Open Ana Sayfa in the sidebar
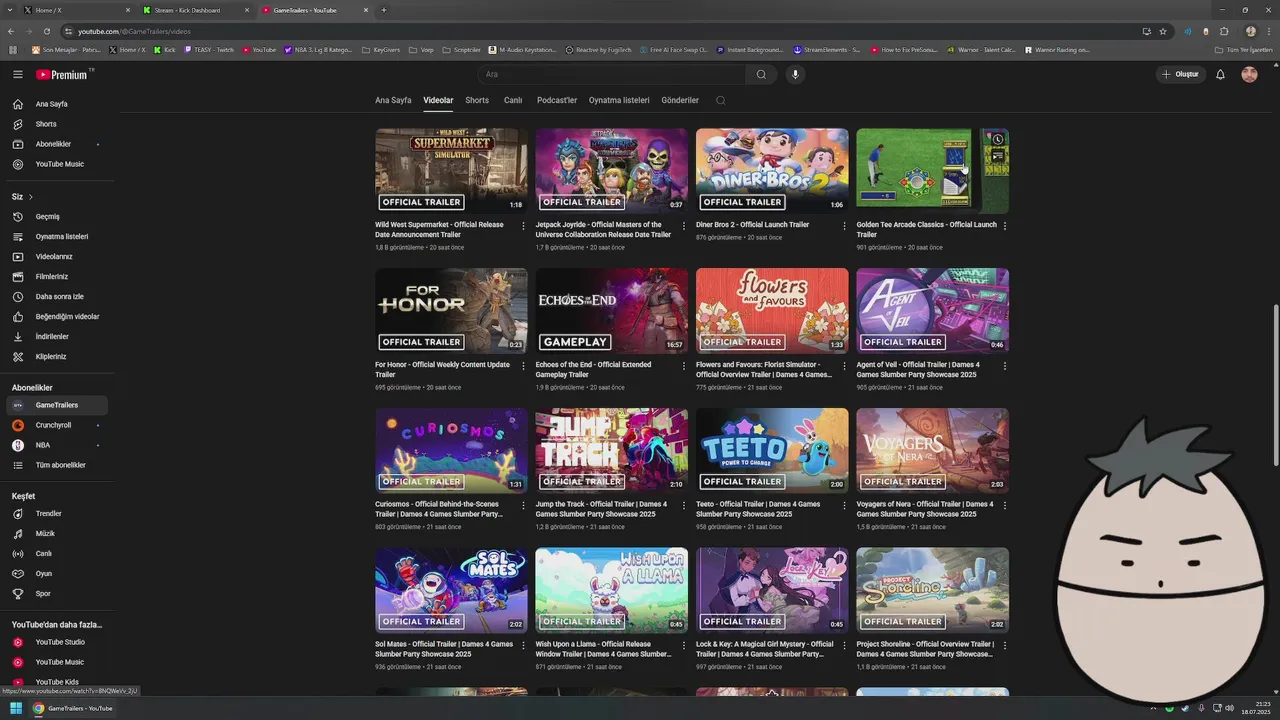 pyautogui.click(x=57, y=104)
